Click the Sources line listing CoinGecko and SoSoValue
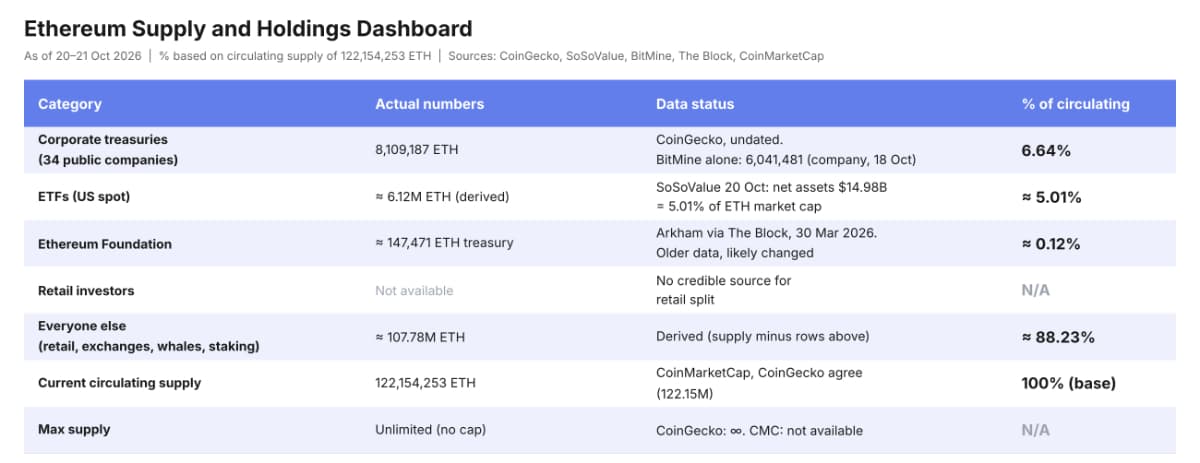The image size is (1200, 463). [x=636, y=56]
